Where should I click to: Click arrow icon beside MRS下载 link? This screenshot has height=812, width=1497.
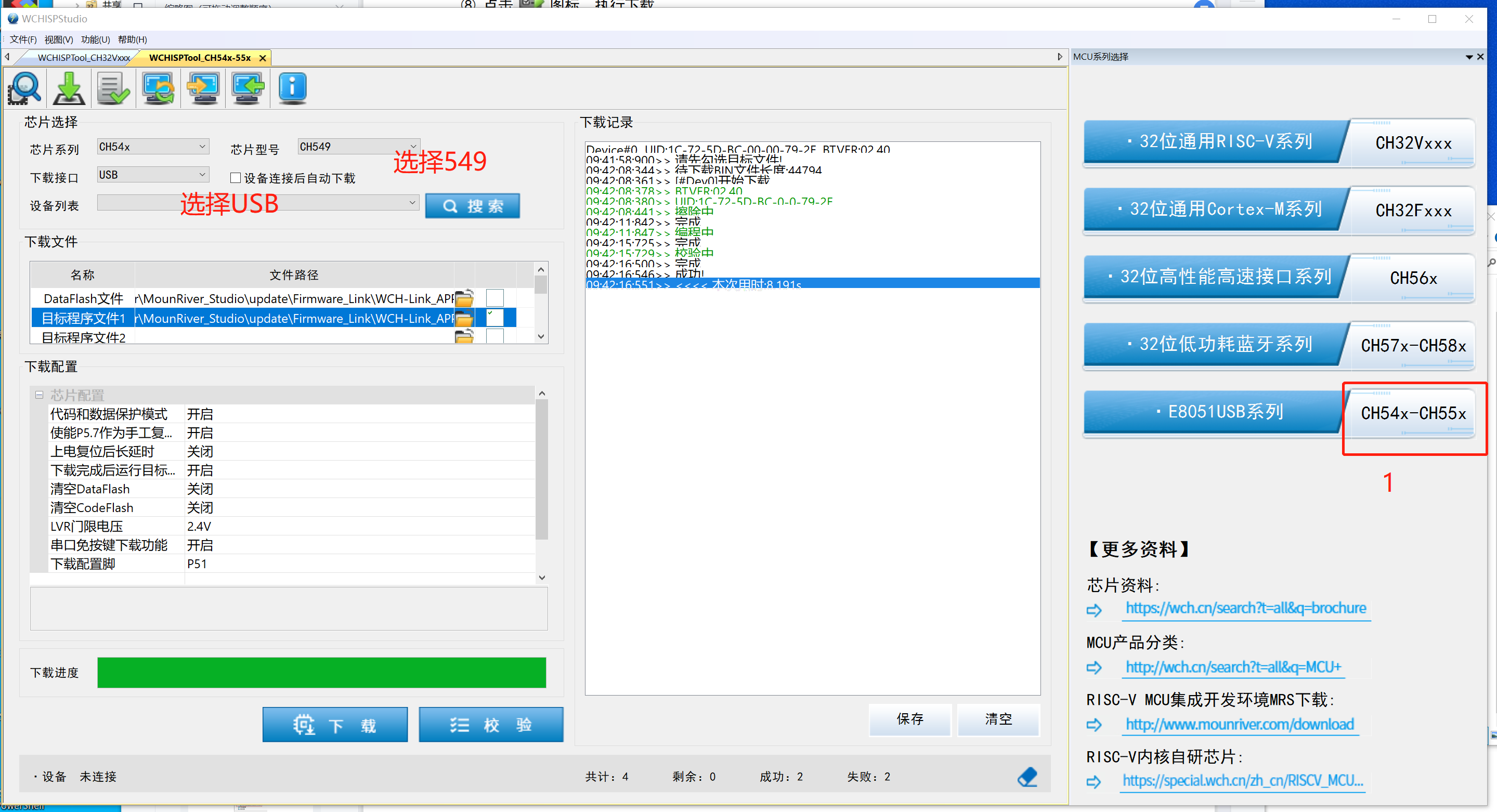[x=1094, y=725]
